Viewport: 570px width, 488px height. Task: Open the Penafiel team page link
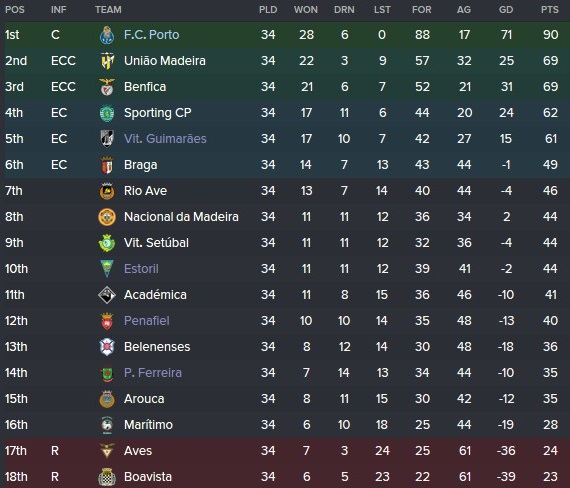146,321
